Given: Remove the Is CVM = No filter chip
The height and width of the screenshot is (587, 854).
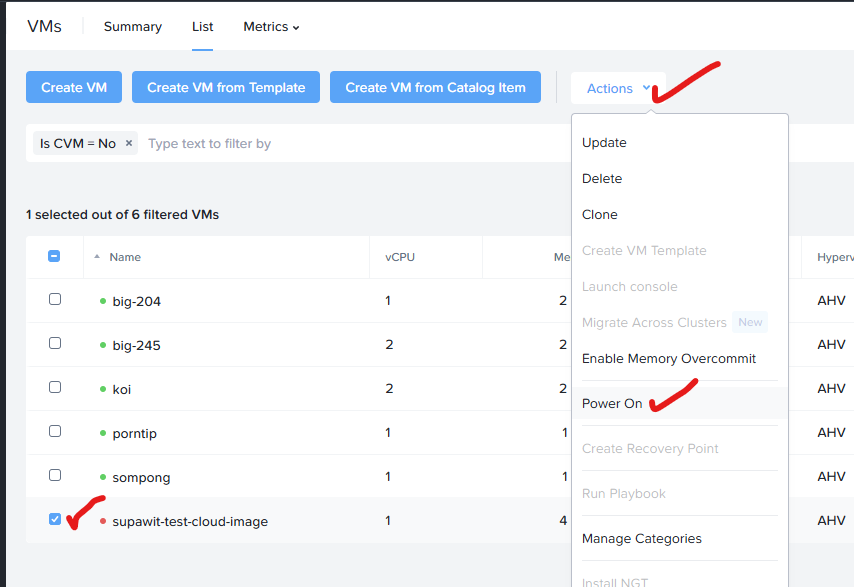Looking at the screenshot, I should click(129, 144).
